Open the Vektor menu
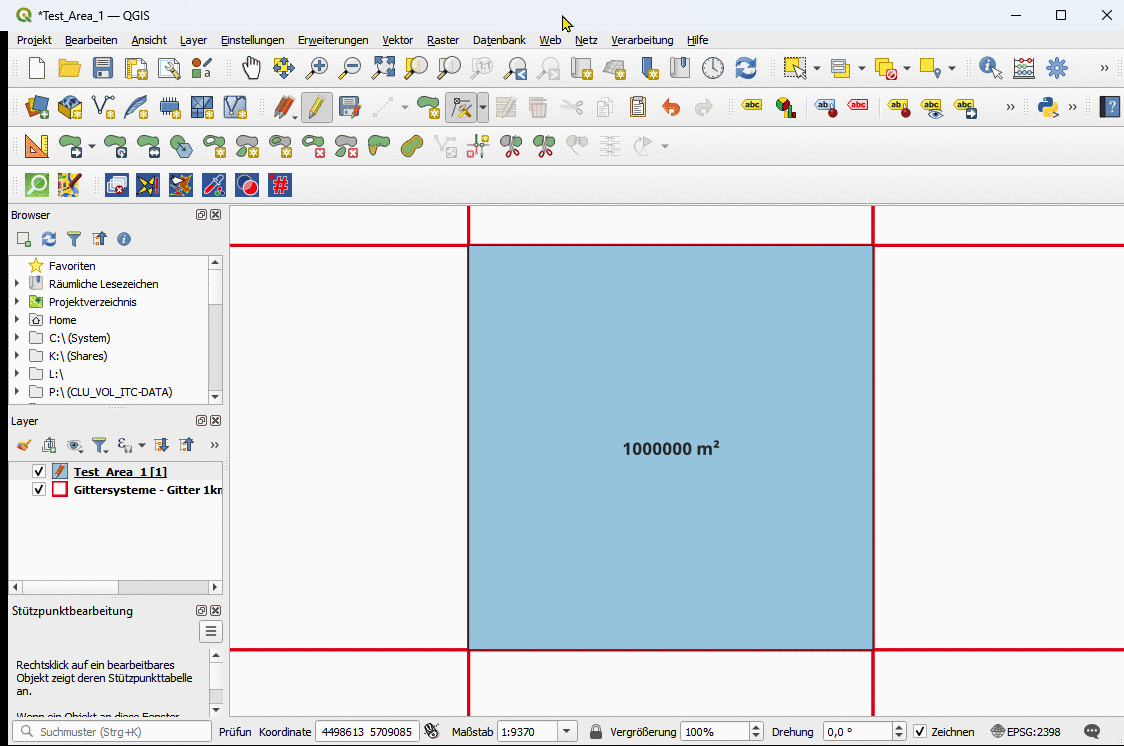The image size is (1124, 746). click(x=397, y=40)
